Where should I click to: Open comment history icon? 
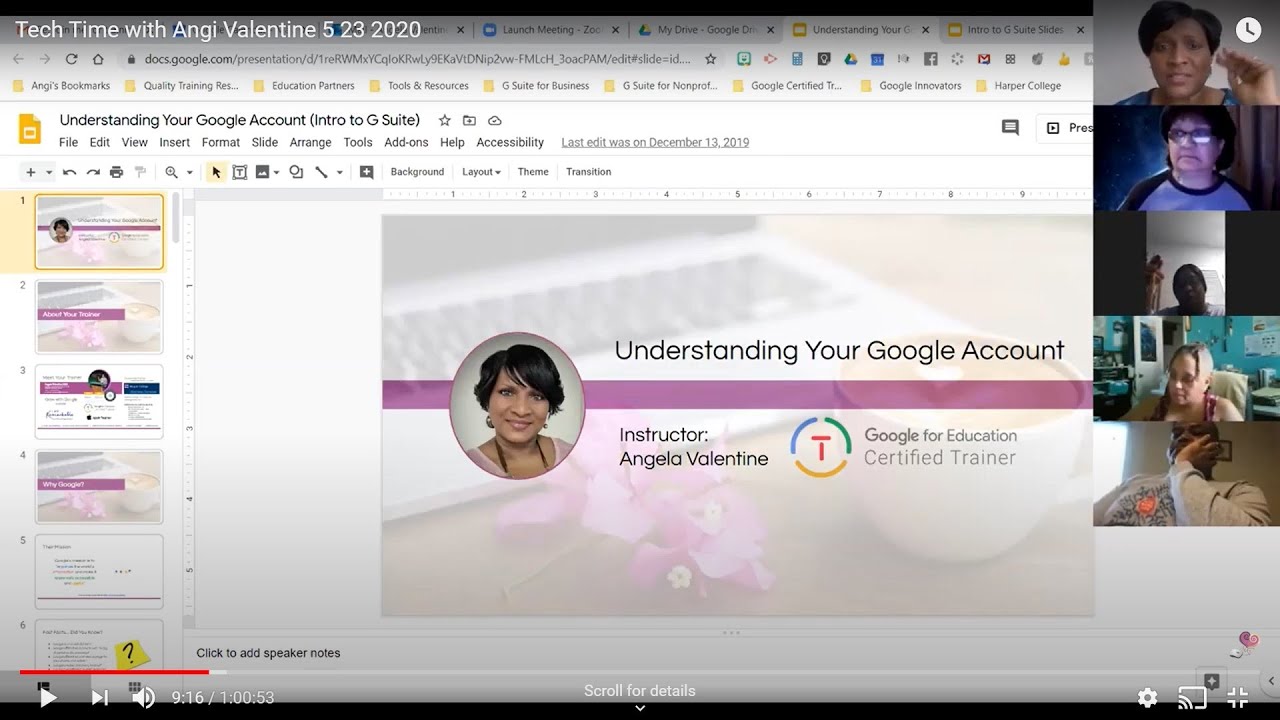tap(1010, 128)
